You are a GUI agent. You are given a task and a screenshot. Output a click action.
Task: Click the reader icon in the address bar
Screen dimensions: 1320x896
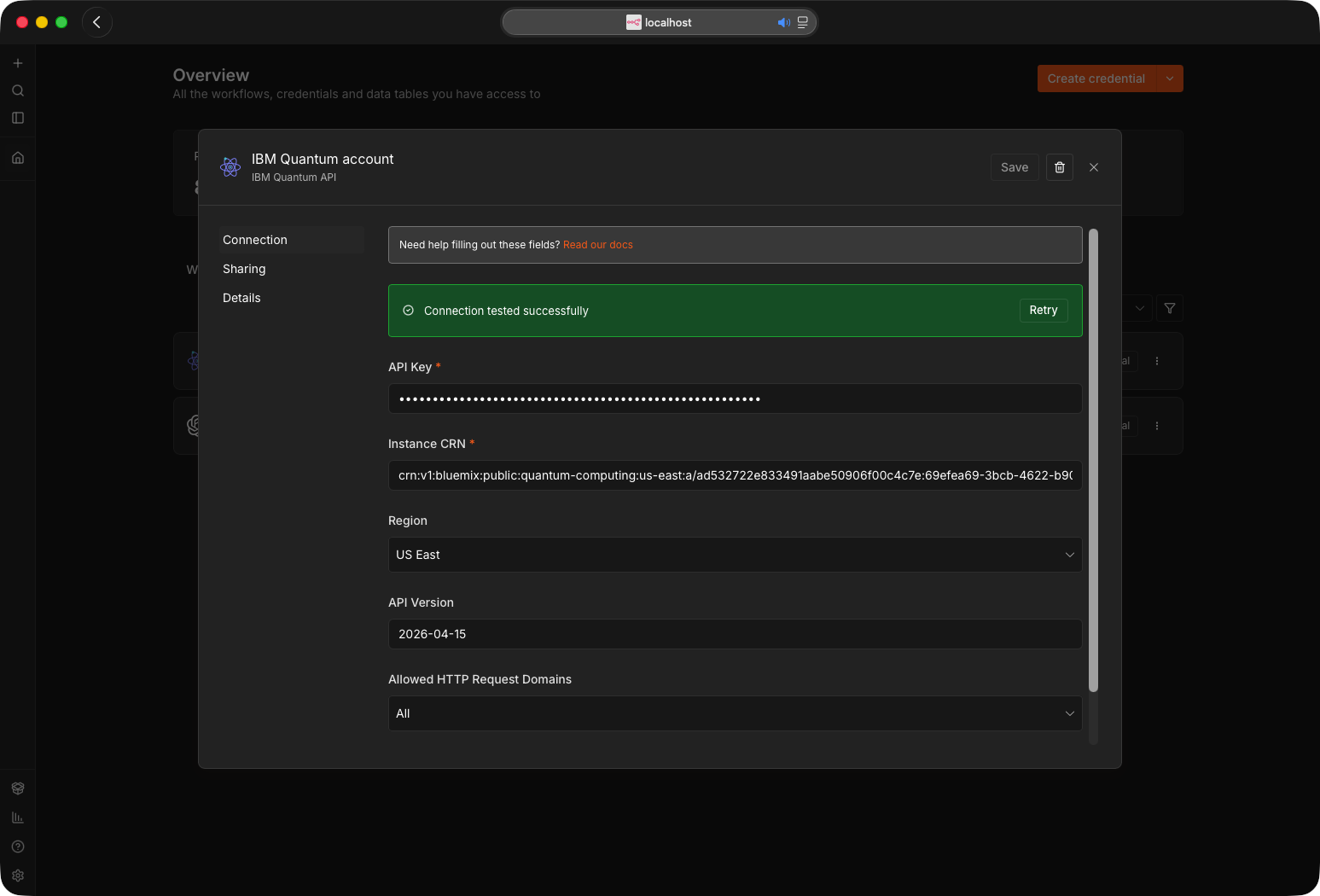point(803,22)
